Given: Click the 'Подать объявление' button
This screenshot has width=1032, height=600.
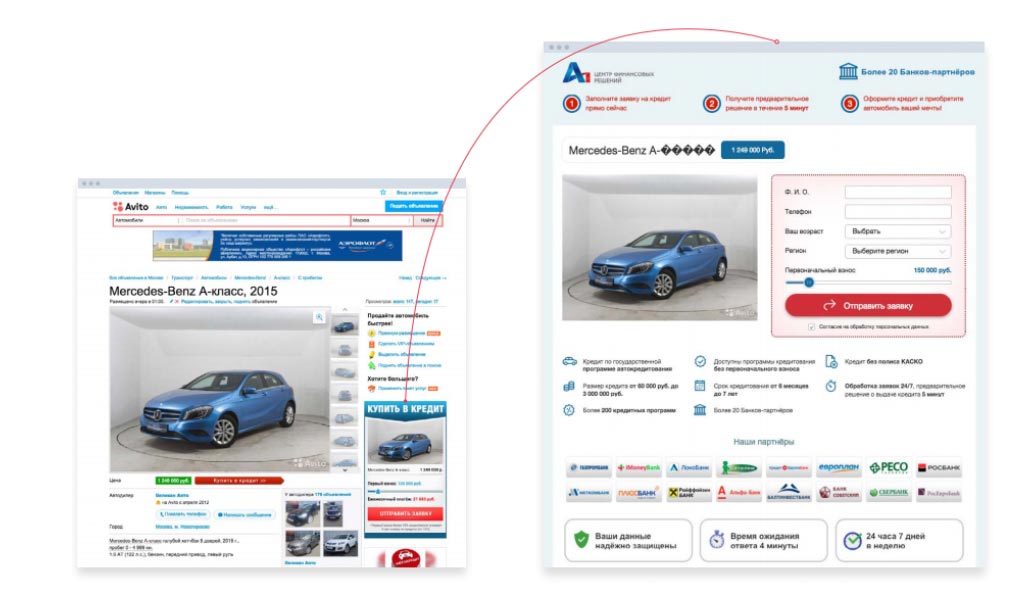Looking at the screenshot, I should click(x=414, y=206).
